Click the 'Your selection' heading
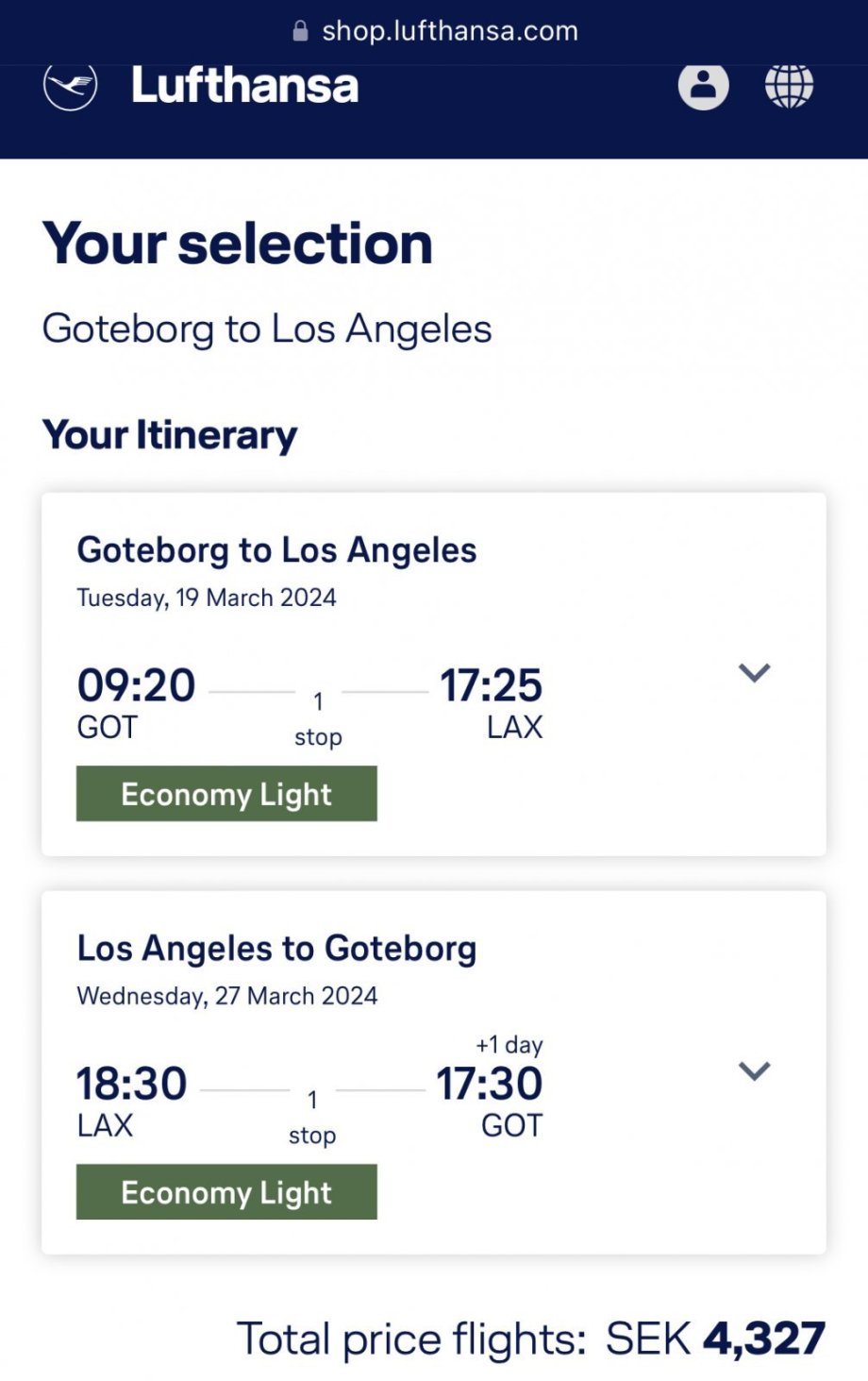This screenshot has width=868, height=1381. (x=238, y=244)
